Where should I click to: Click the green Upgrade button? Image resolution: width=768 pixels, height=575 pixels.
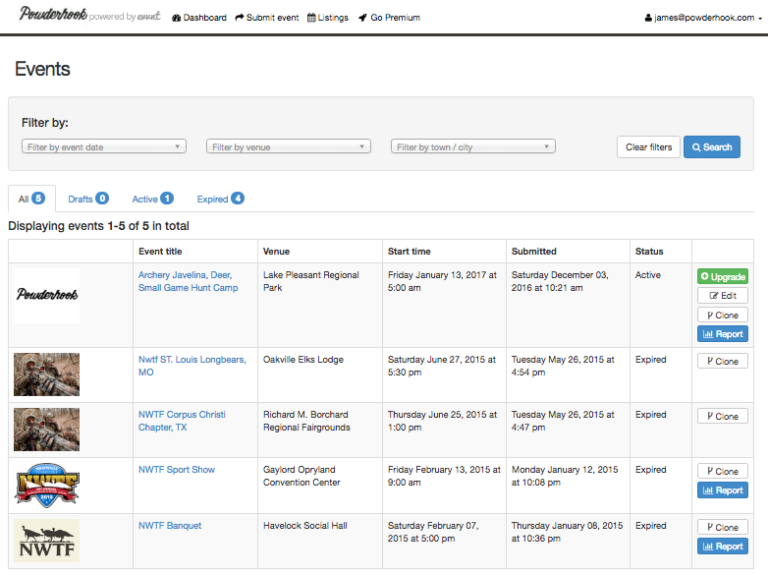722,277
